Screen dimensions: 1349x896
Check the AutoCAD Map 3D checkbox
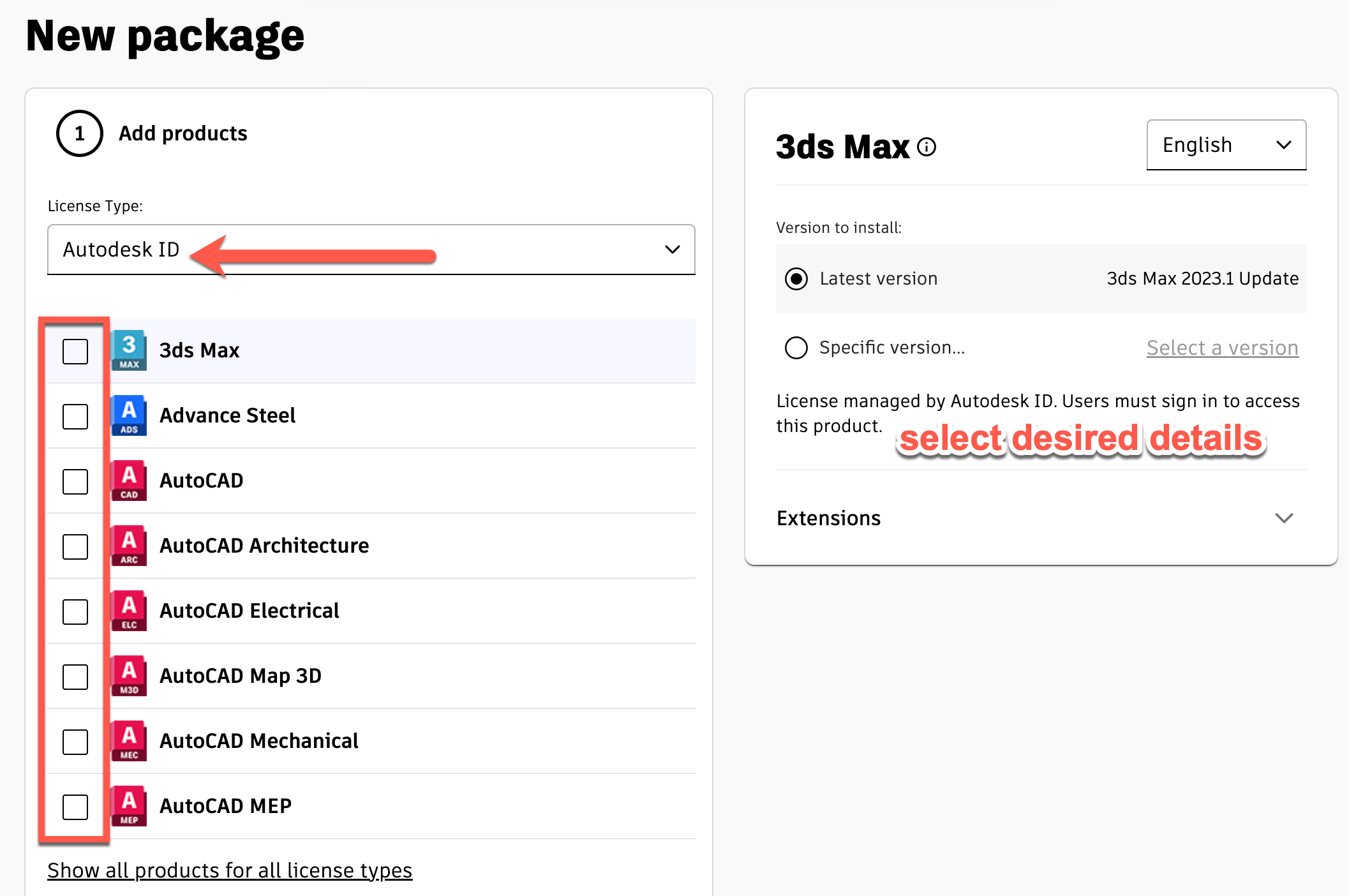click(x=75, y=676)
